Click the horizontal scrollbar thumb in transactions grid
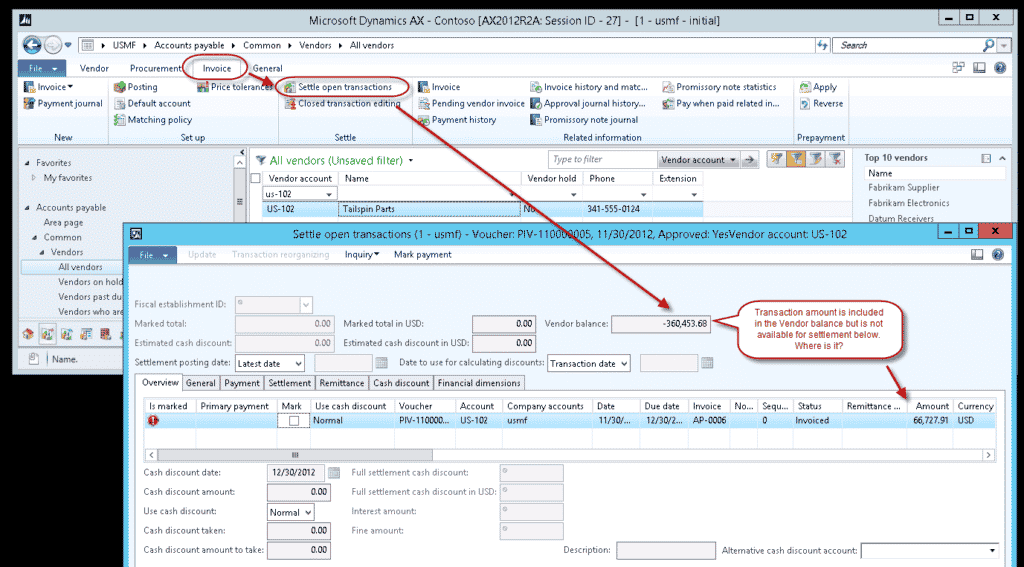 [295, 455]
